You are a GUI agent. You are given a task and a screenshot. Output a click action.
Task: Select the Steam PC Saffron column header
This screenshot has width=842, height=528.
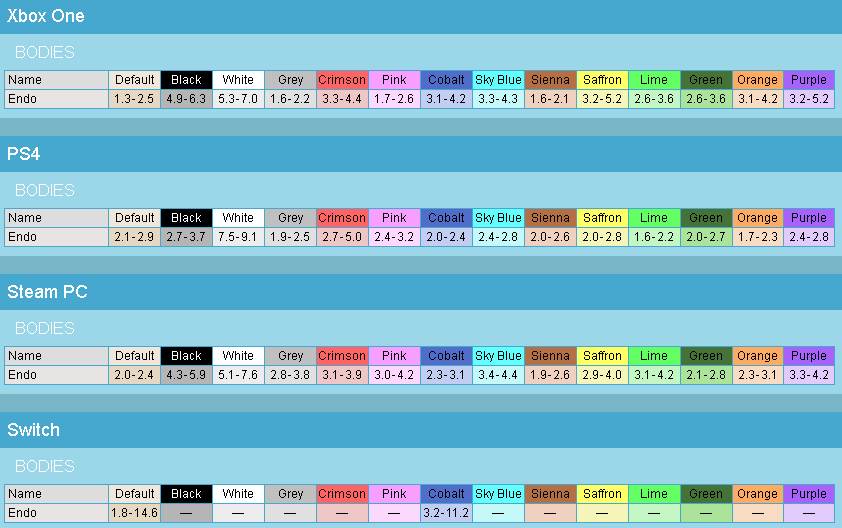(602, 356)
